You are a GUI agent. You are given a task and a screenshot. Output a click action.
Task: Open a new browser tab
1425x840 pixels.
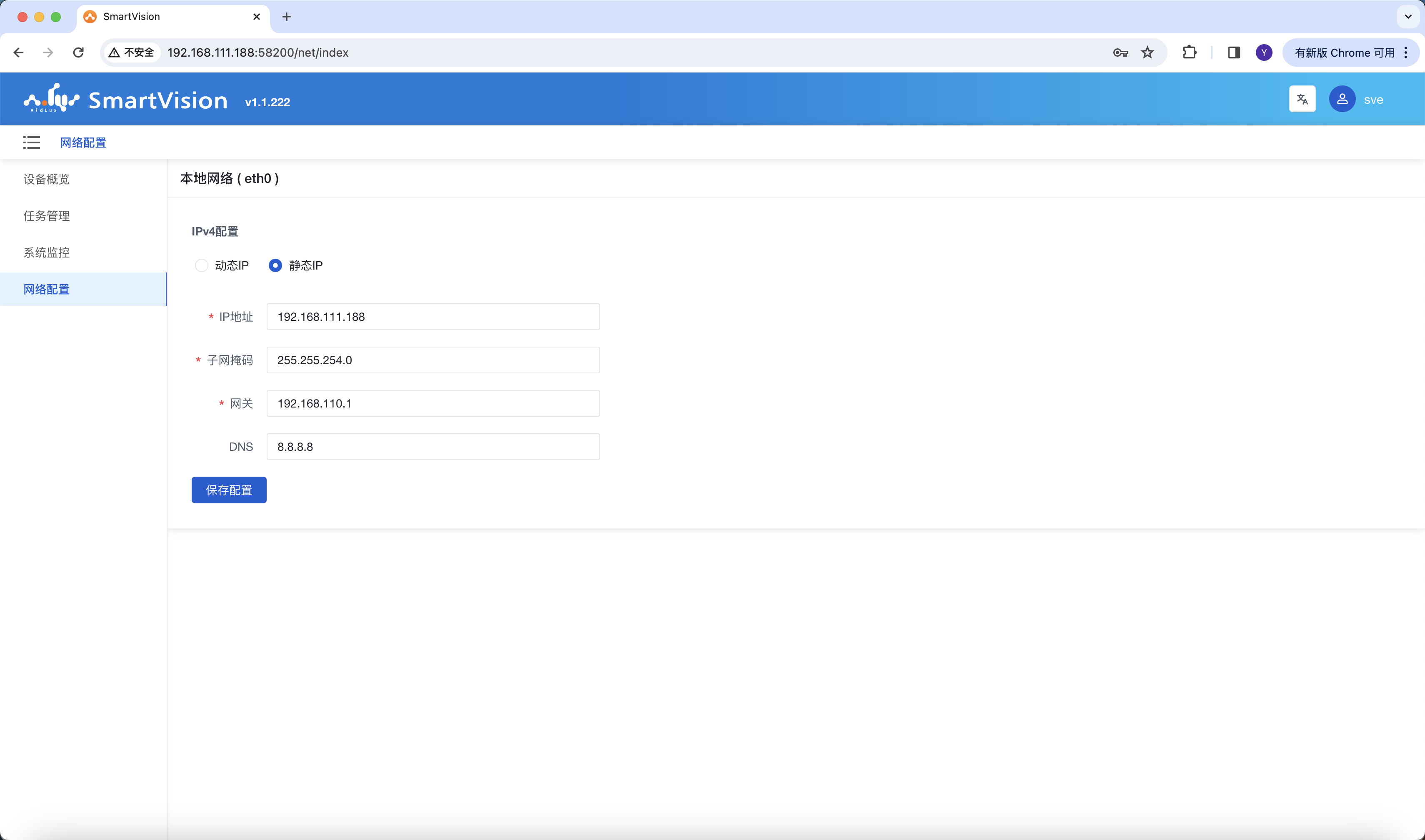pos(286,17)
